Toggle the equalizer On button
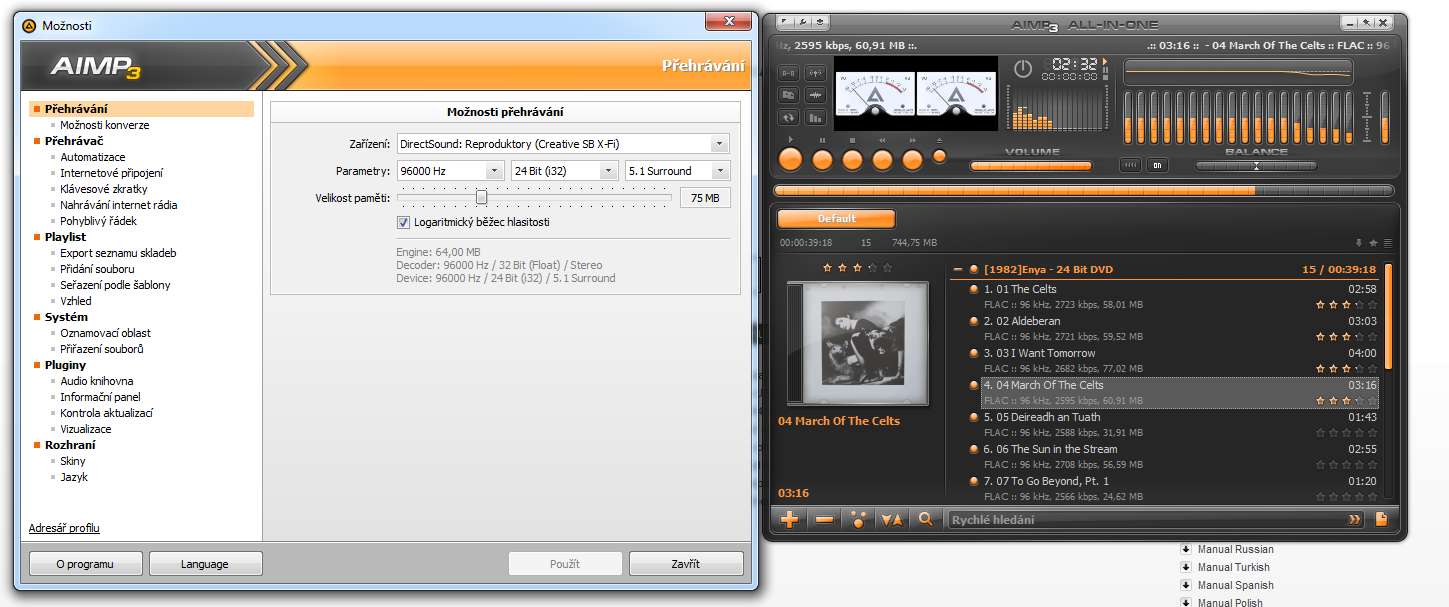The image size is (1449, 607). 1157,165
